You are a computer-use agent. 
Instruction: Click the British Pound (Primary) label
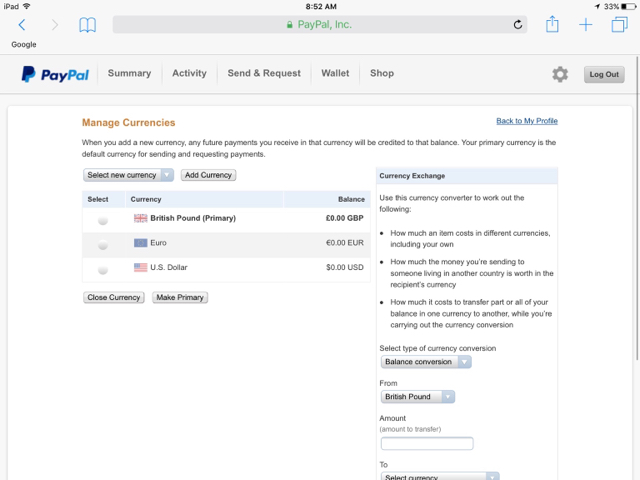(x=193, y=218)
